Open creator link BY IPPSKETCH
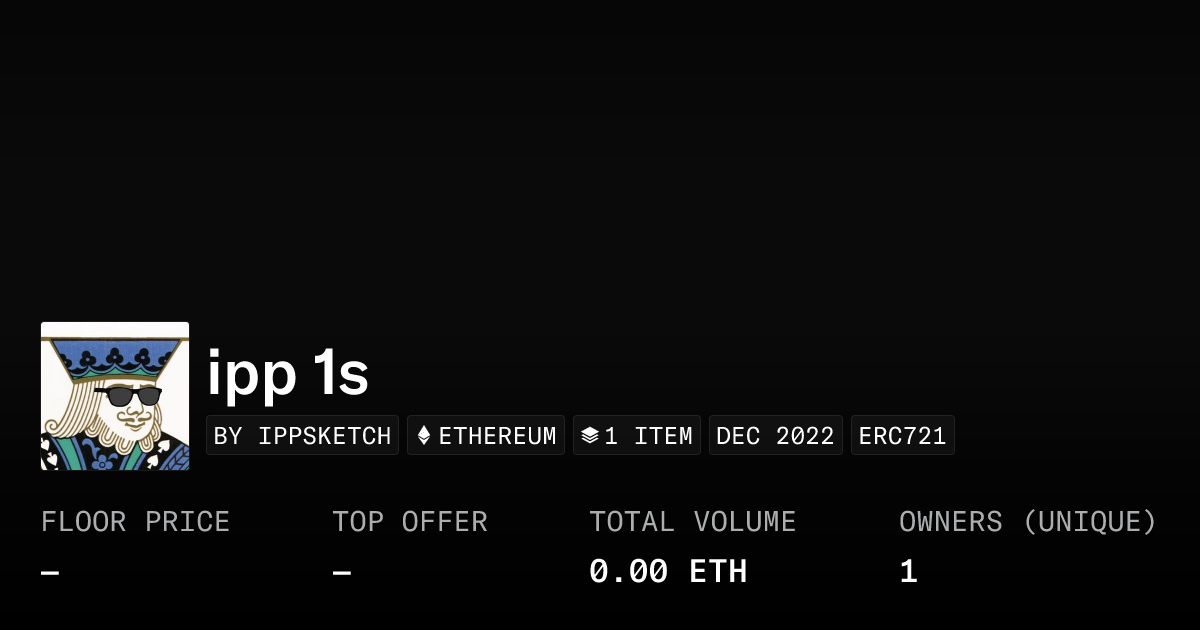This screenshot has height=630, width=1200. click(302, 436)
